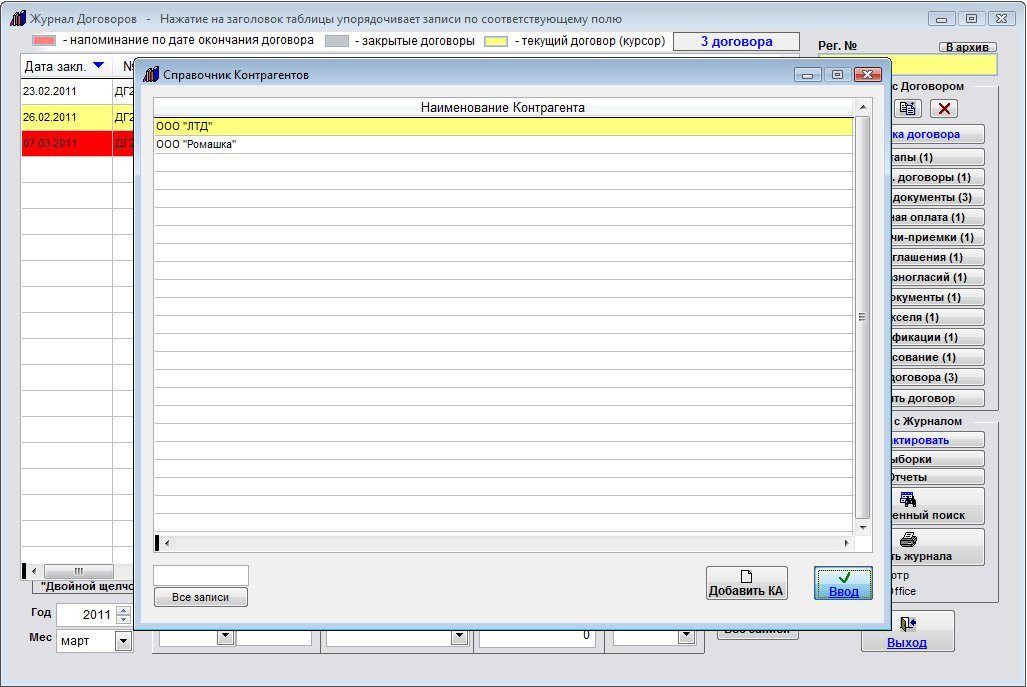Select the ООО "ЛТД" contractor row

coord(503,126)
